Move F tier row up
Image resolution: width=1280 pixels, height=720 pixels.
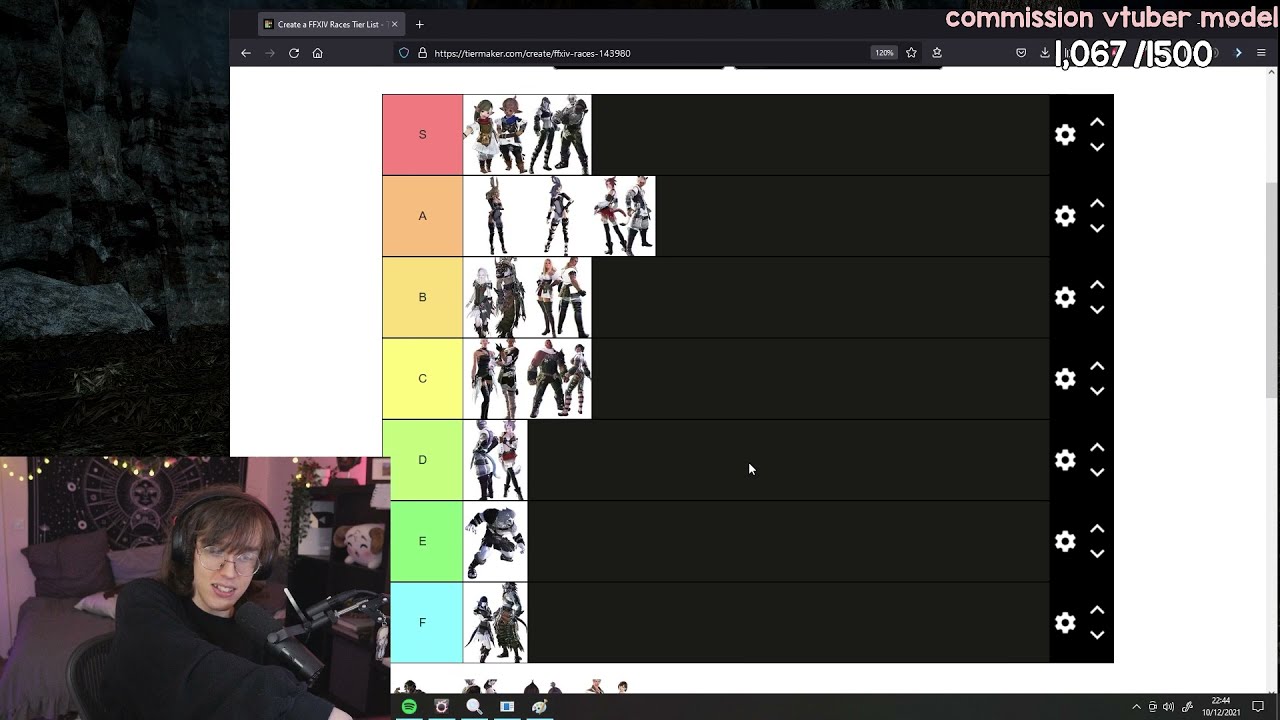(1097, 610)
